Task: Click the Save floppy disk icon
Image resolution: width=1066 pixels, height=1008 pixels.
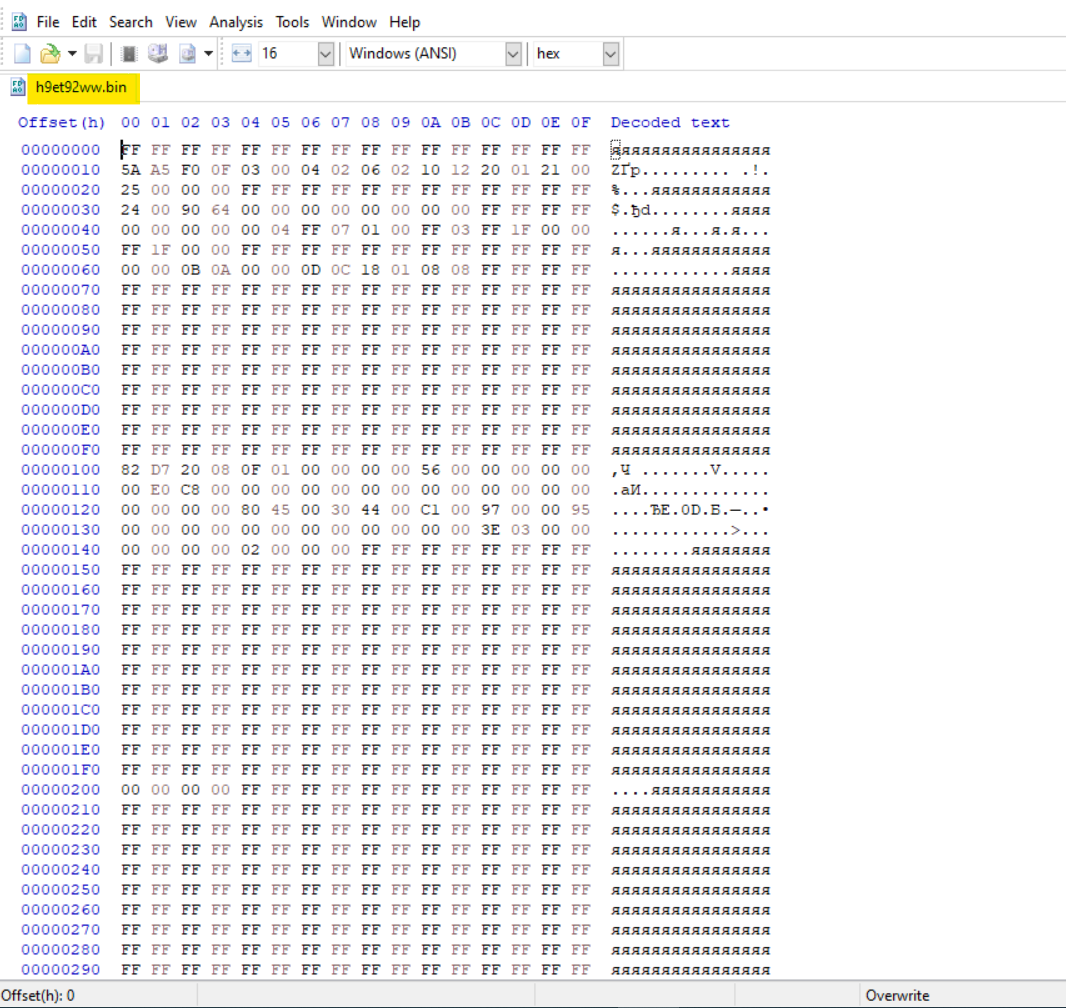Action: (93, 54)
